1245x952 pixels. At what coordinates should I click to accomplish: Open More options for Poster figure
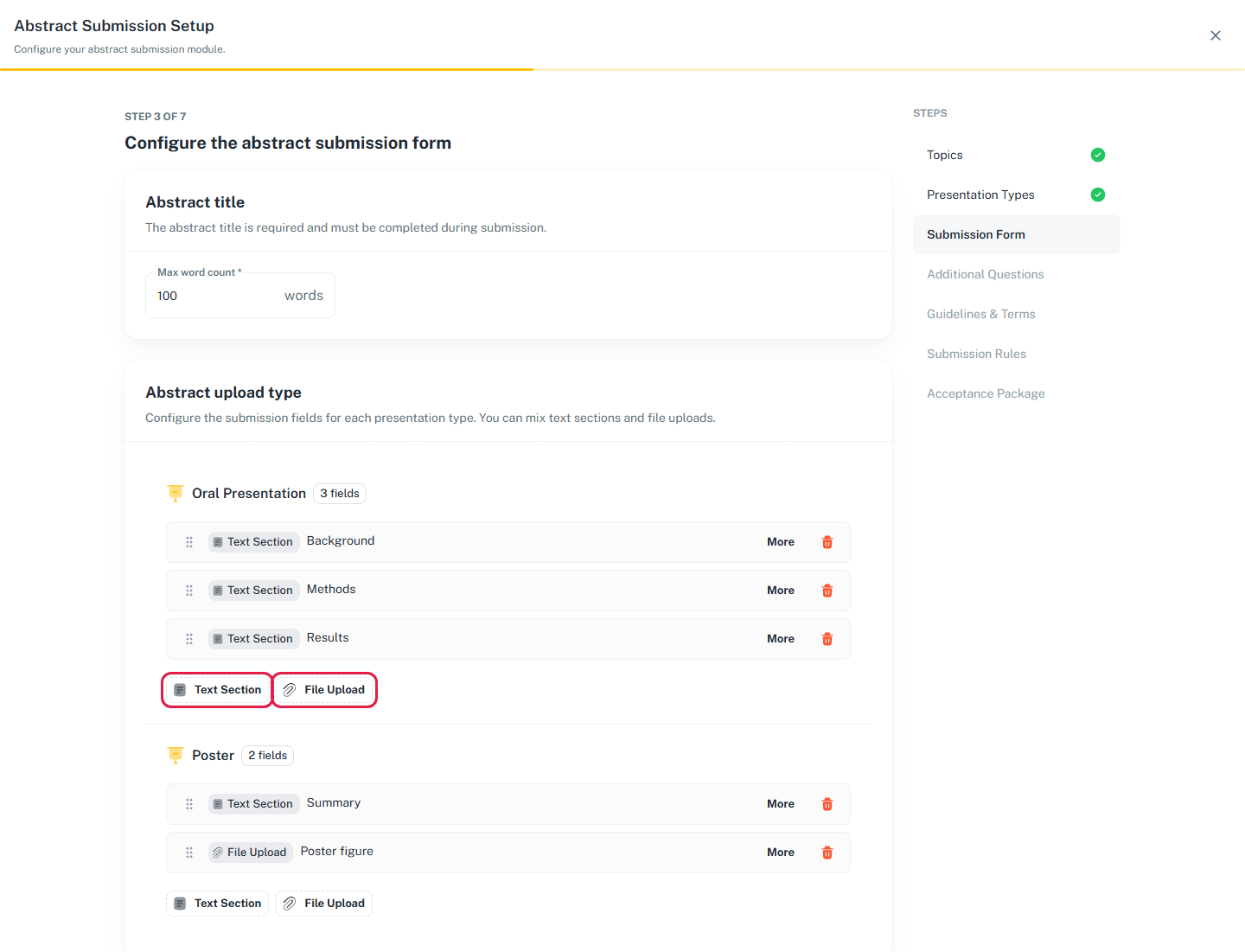click(781, 853)
